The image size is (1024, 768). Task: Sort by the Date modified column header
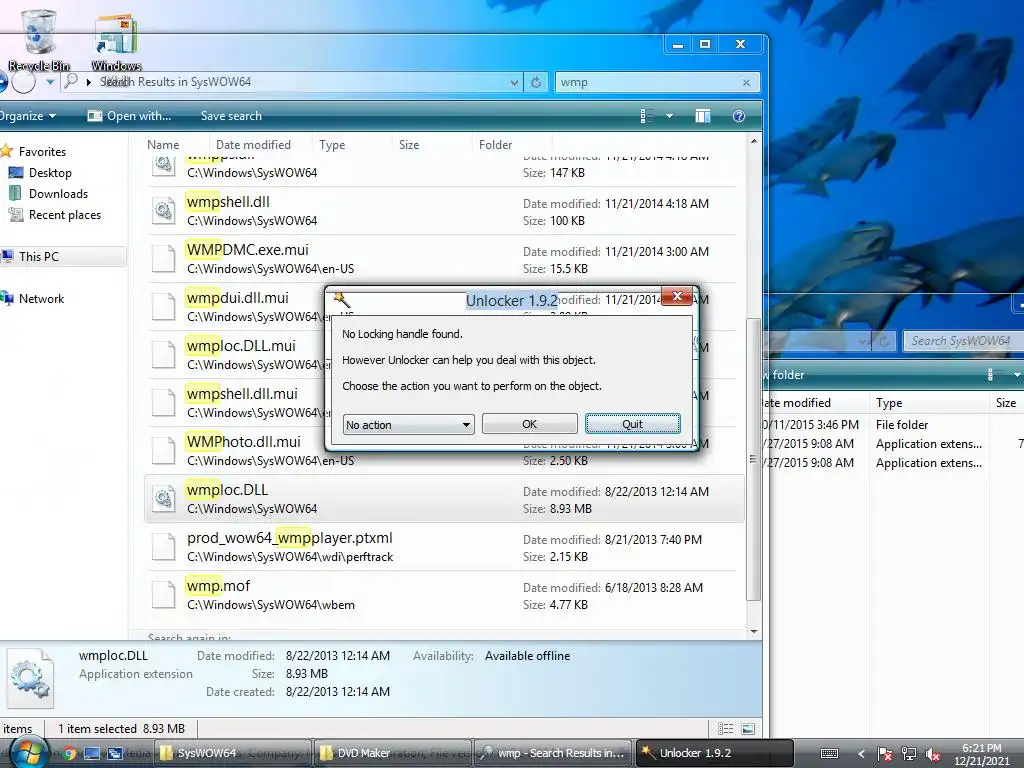pos(253,144)
